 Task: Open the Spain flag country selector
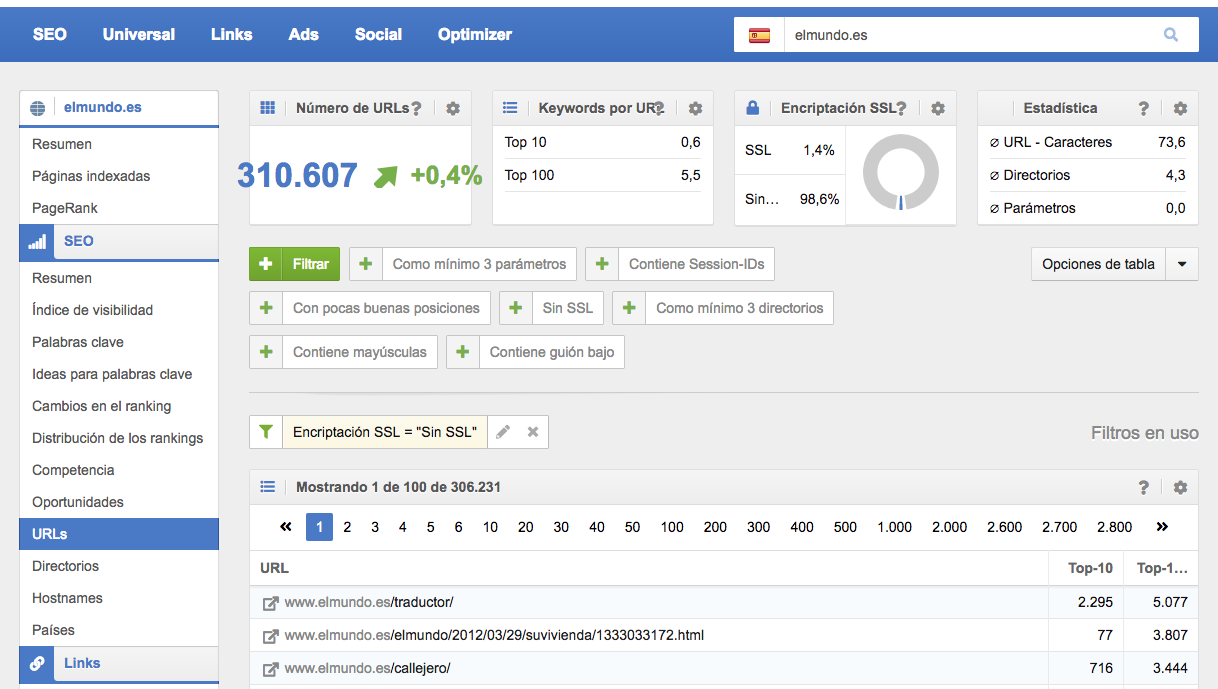click(759, 35)
